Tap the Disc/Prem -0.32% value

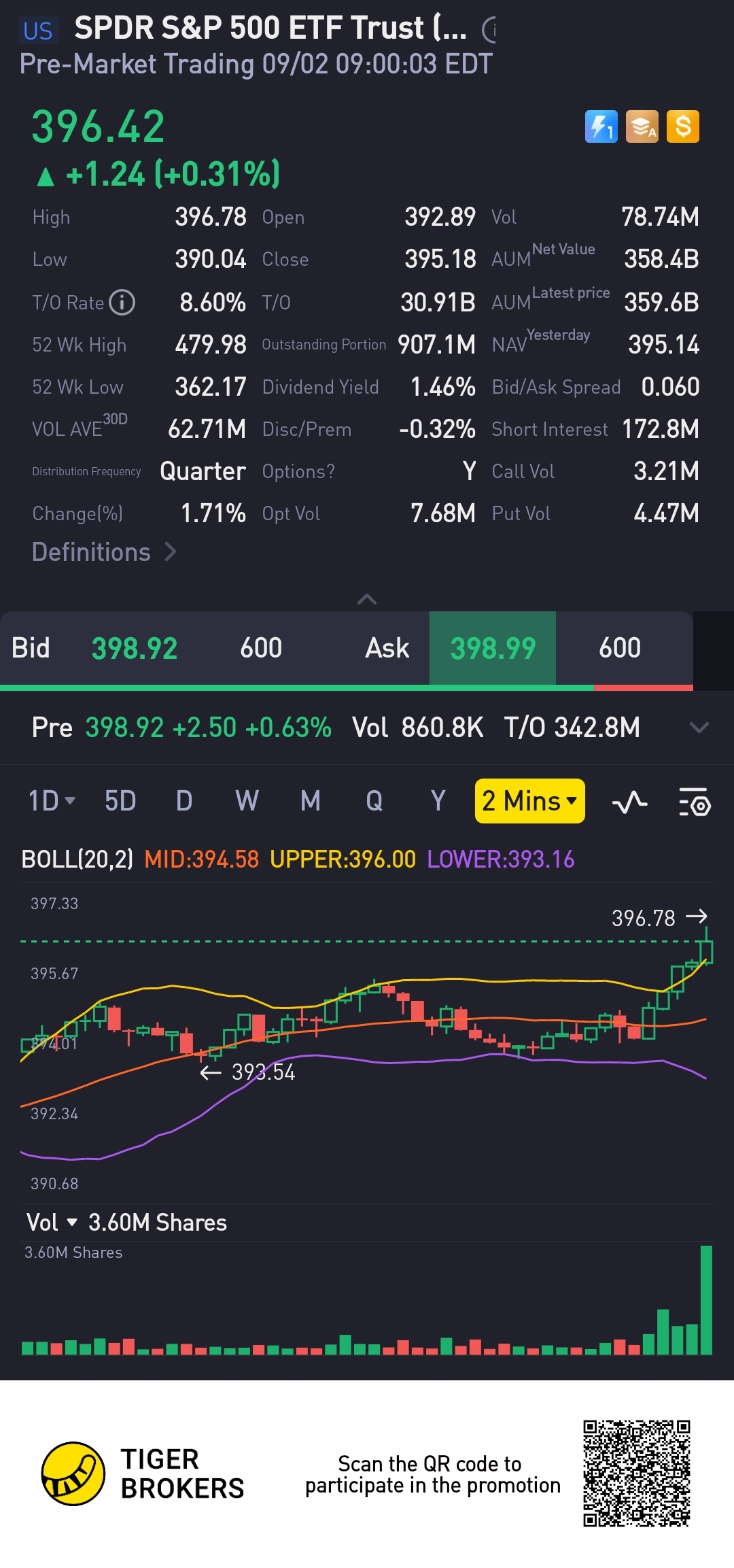[x=437, y=429]
